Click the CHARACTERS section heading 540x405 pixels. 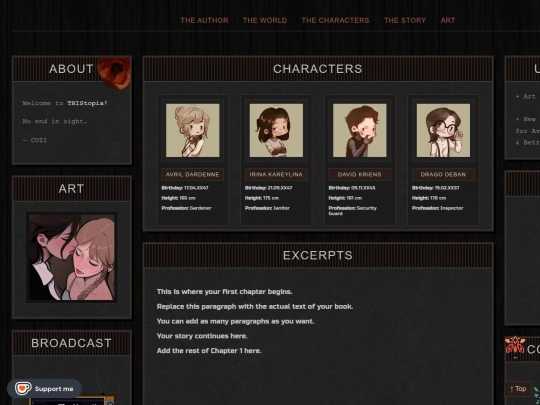[x=318, y=69]
